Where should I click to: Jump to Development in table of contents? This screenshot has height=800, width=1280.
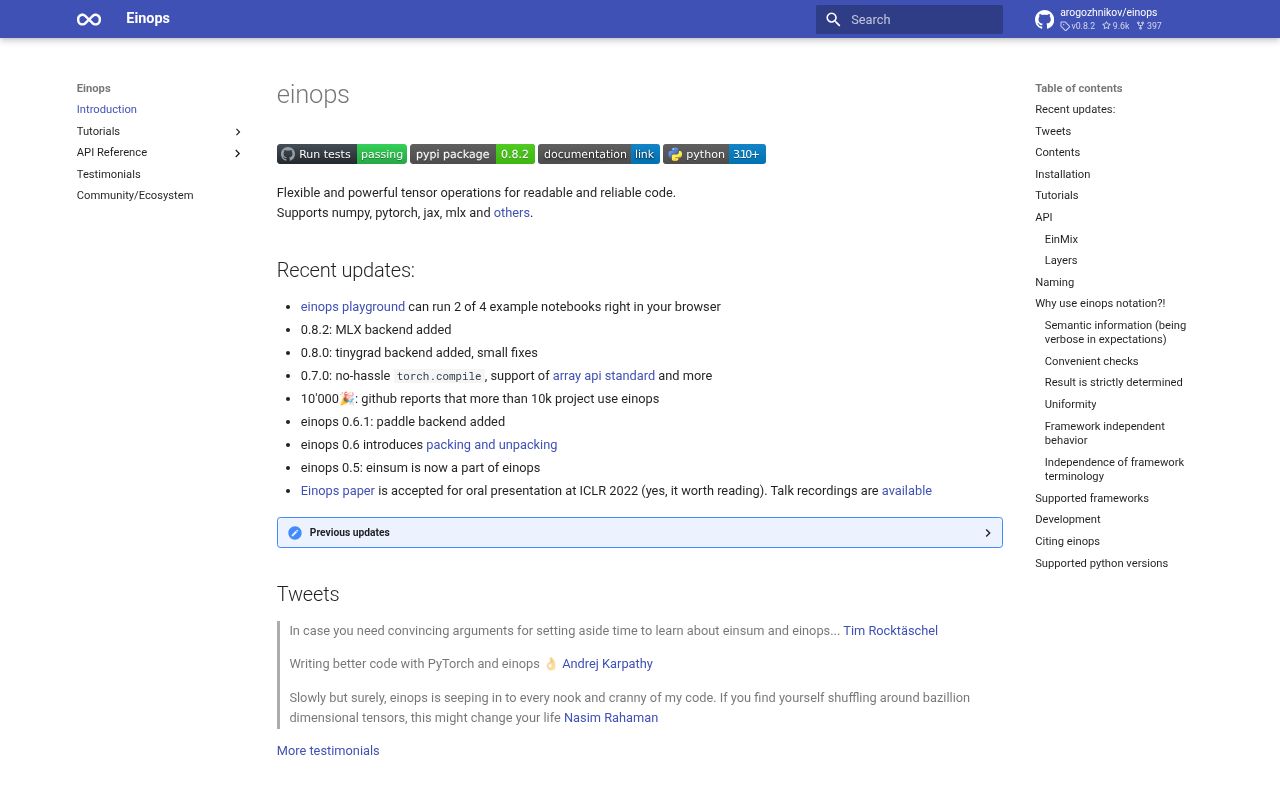pyautogui.click(x=1067, y=519)
